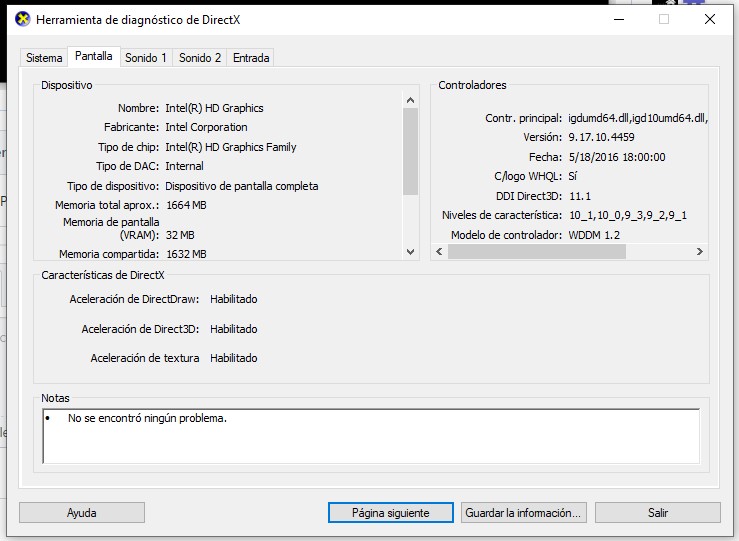
Task: Click the 'Memoria total aprox.:' label
Action: pyautogui.click(x=107, y=205)
